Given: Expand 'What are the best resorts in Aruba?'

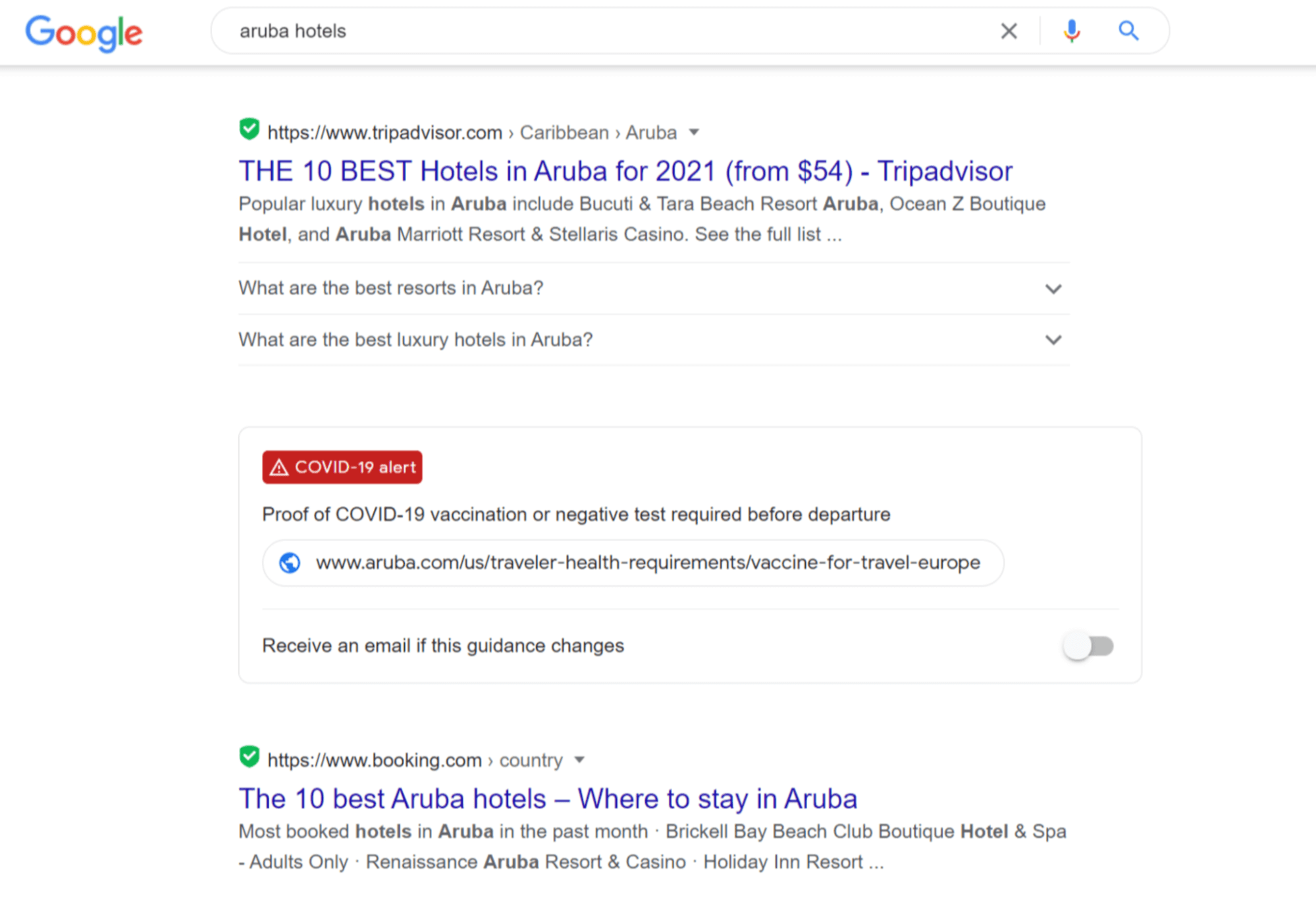Looking at the screenshot, I should point(1053,289).
